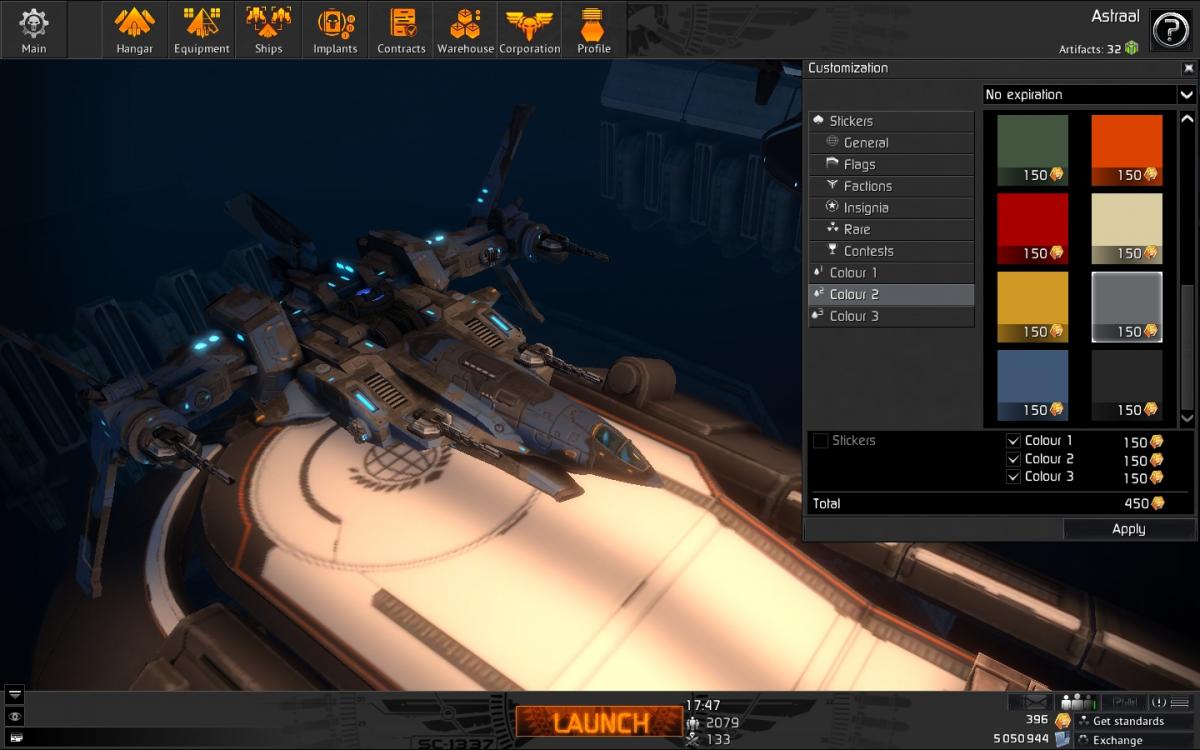Select the Rare stickers category
The height and width of the screenshot is (750, 1200).
click(891, 229)
